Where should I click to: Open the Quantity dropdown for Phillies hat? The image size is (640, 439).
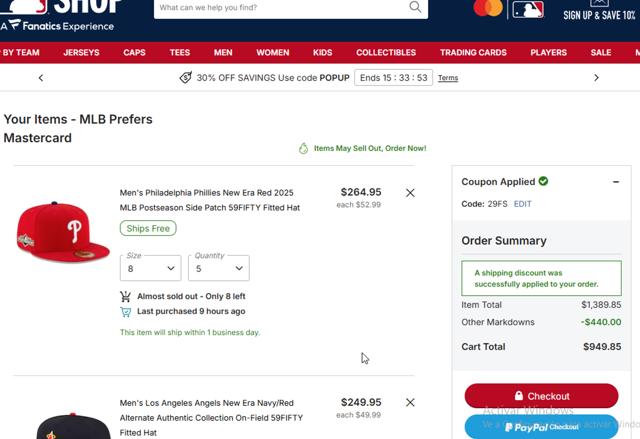(x=218, y=268)
